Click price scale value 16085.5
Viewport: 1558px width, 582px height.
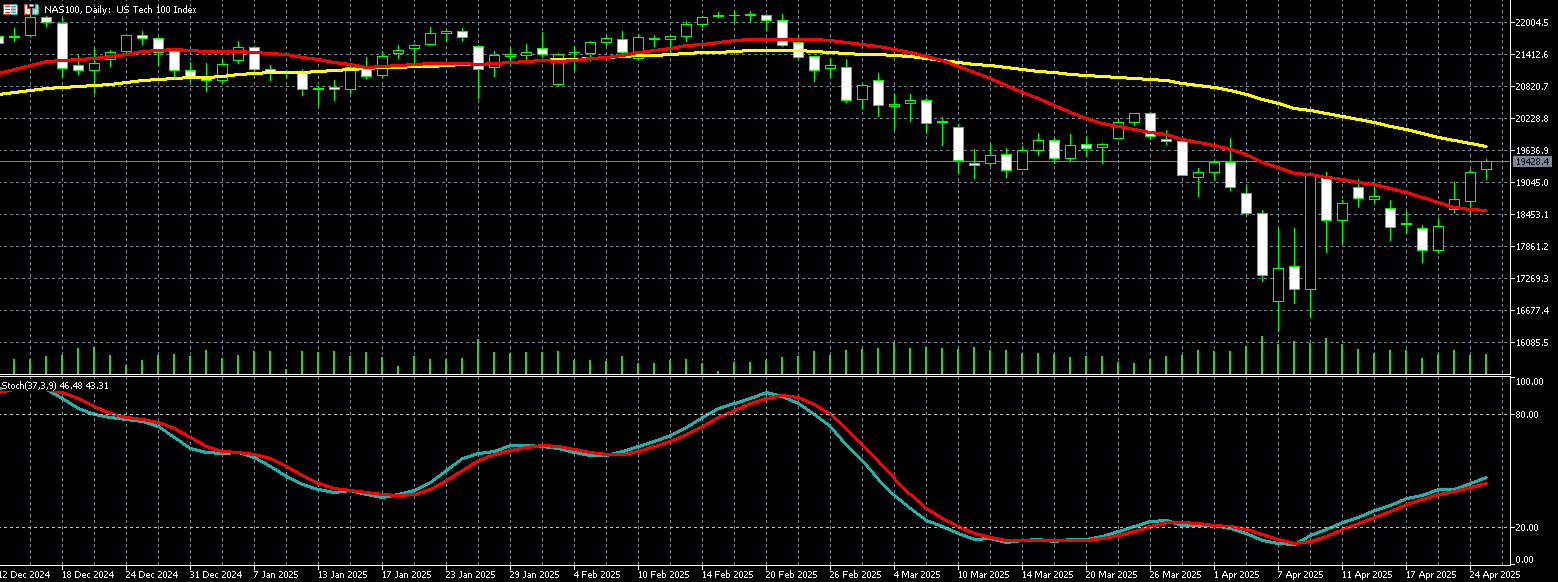click(1531, 343)
